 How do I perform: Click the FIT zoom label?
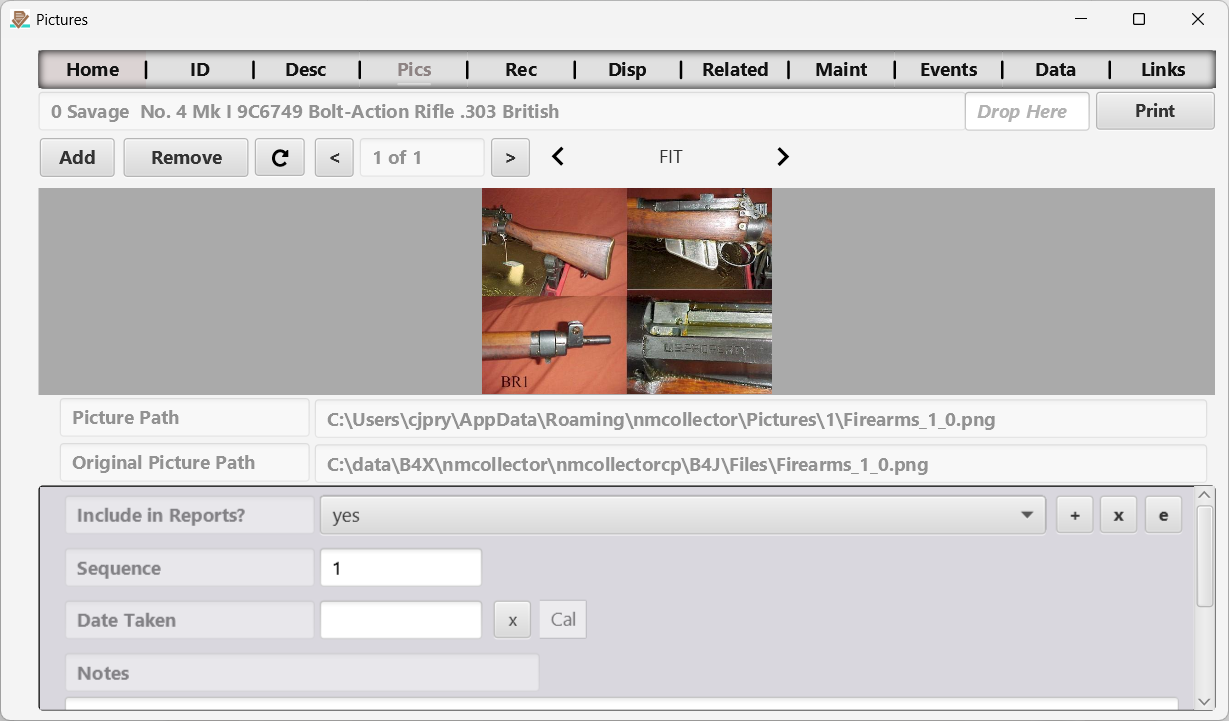coord(671,157)
